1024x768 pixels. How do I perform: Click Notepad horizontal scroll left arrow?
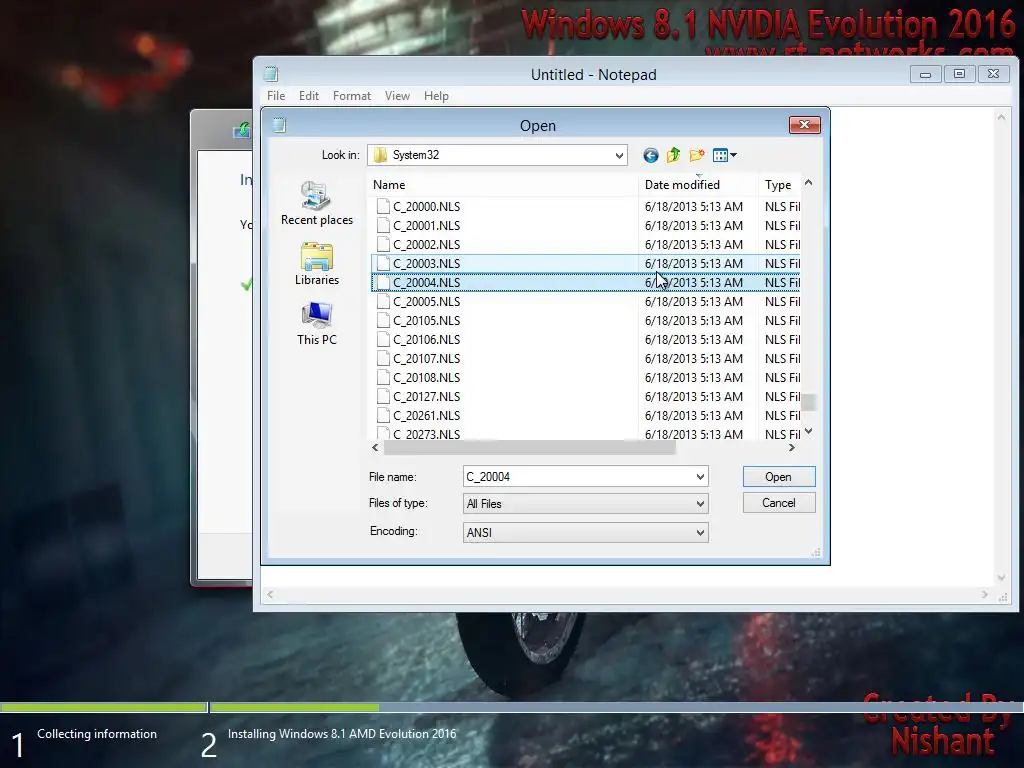pos(270,594)
